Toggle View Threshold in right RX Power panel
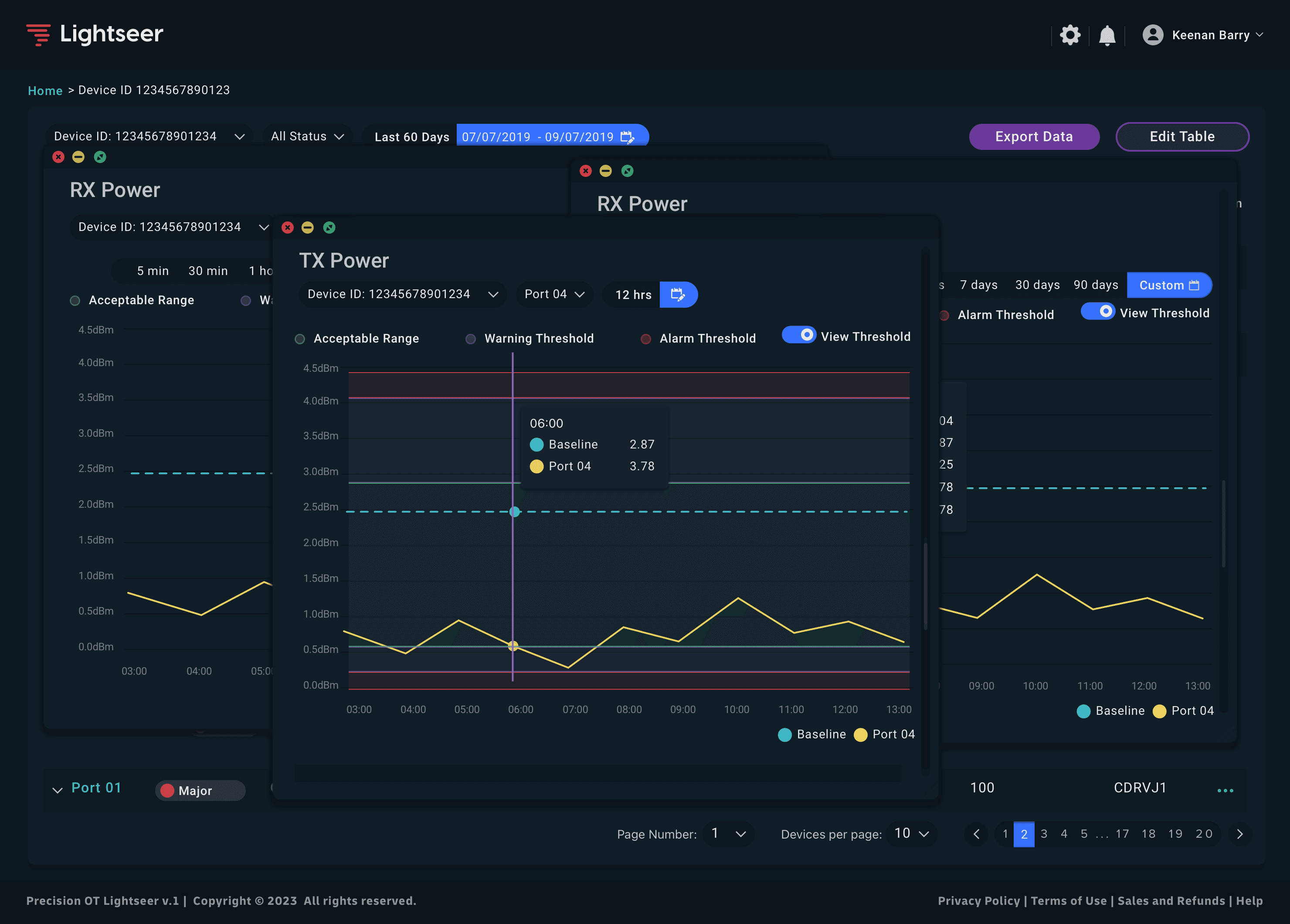This screenshot has width=1290, height=924. (1097, 312)
